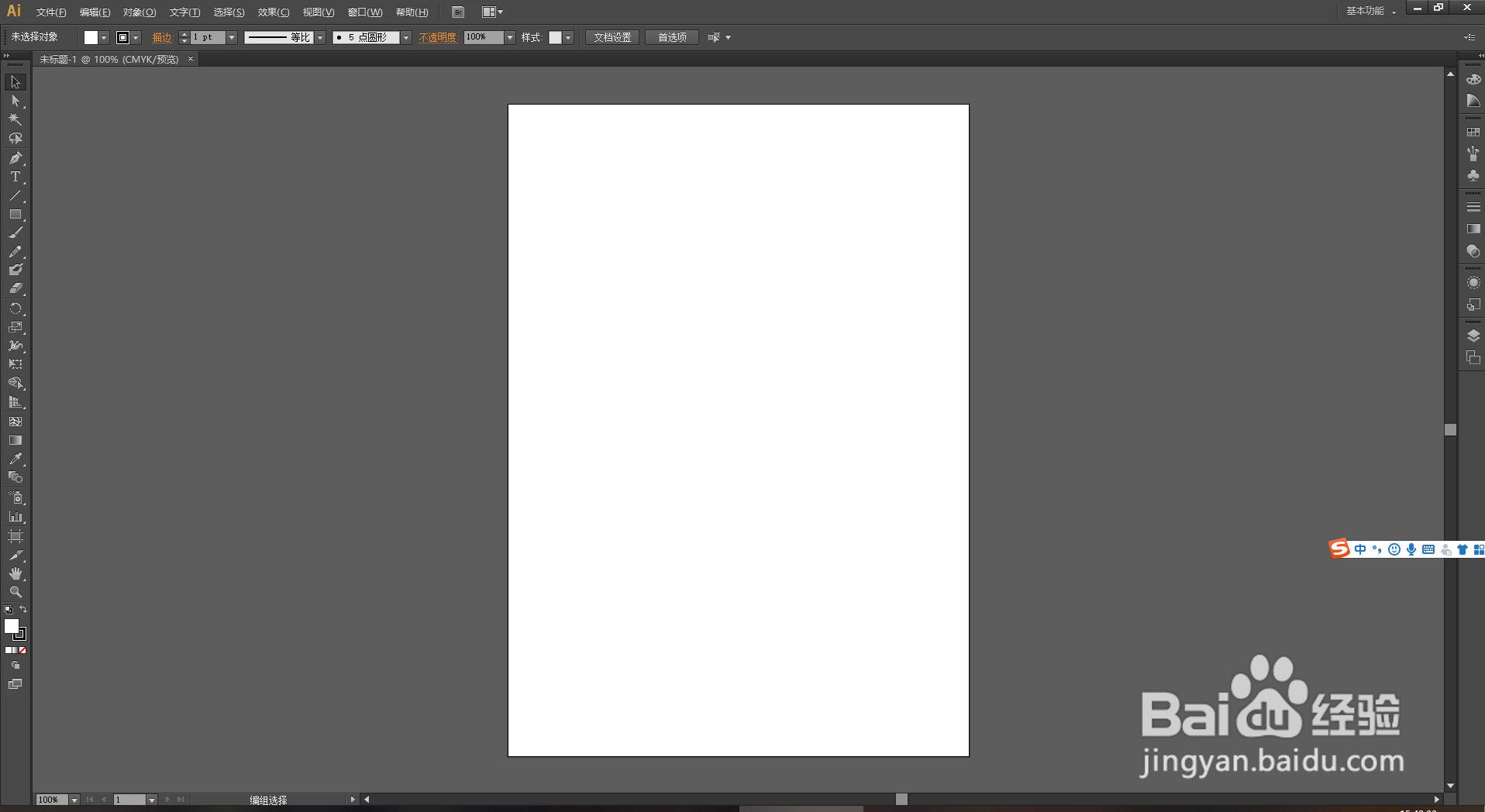Select the Artboard tool

tap(16, 536)
